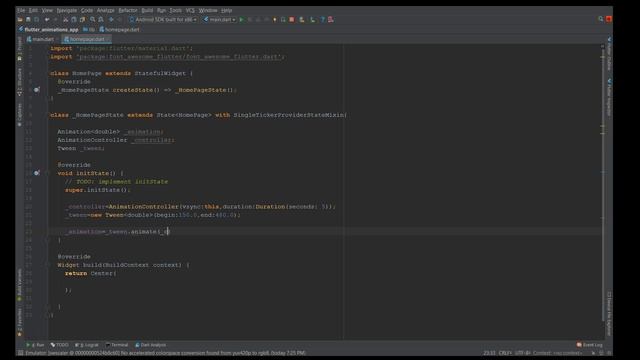The height and width of the screenshot is (360, 640).
Task: Click the UTF-8 encoding status entry
Action: (x=522, y=353)
